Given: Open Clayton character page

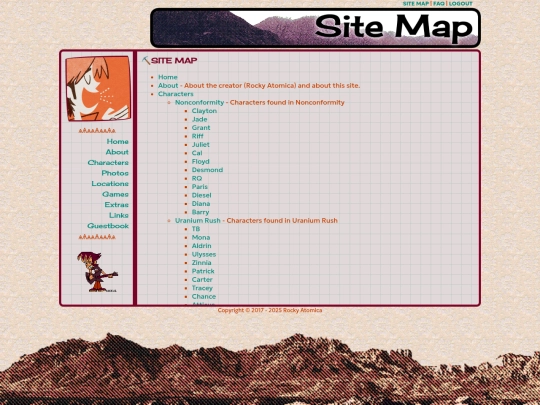Looking at the screenshot, I should coord(204,111).
